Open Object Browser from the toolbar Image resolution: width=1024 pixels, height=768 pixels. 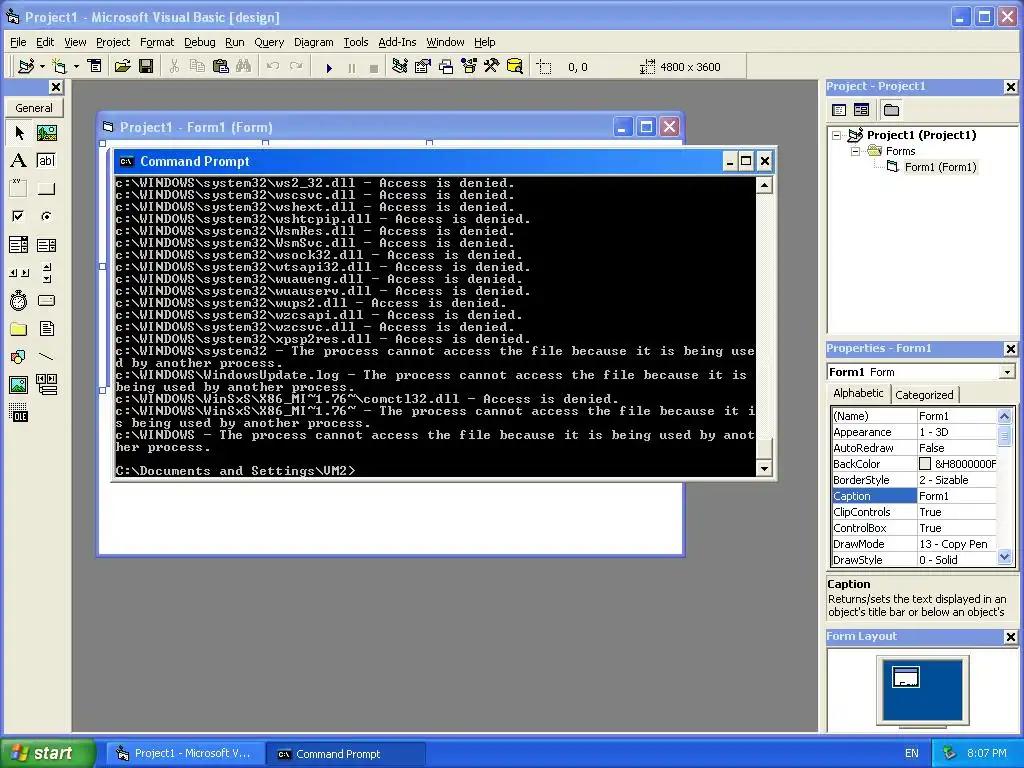[469, 67]
